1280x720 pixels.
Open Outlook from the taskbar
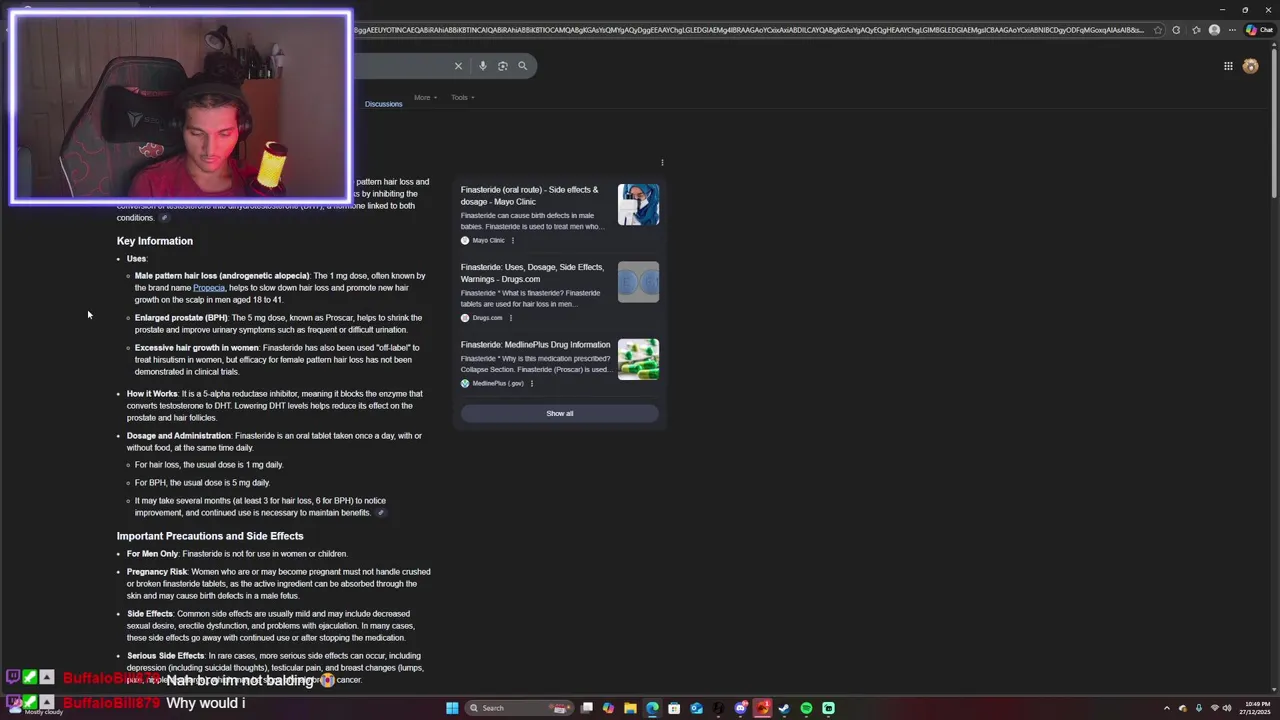pyautogui.click(x=696, y=708)
